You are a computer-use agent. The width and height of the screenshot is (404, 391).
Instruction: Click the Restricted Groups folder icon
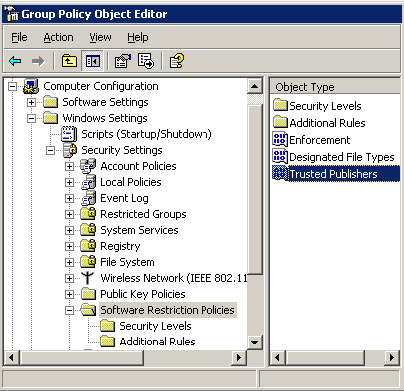[x=88, y=214]
